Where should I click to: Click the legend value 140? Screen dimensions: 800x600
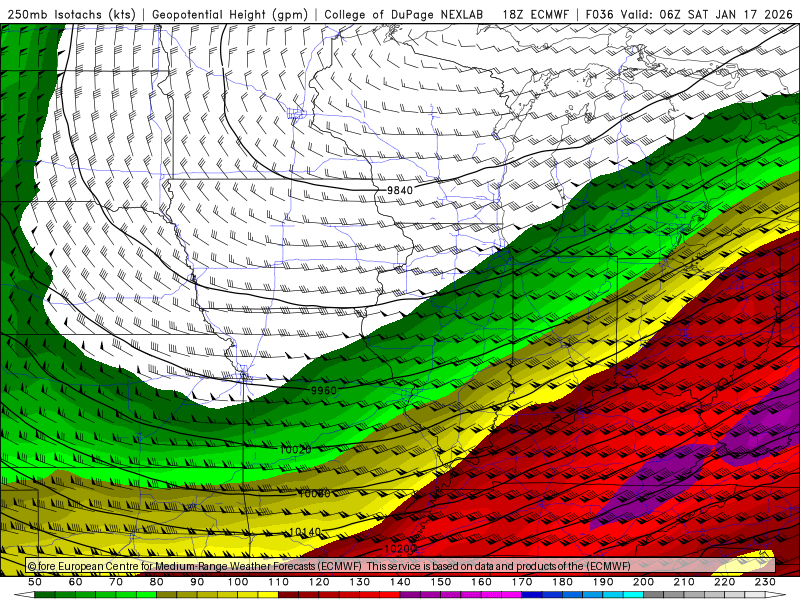click(x=400, y=582)
